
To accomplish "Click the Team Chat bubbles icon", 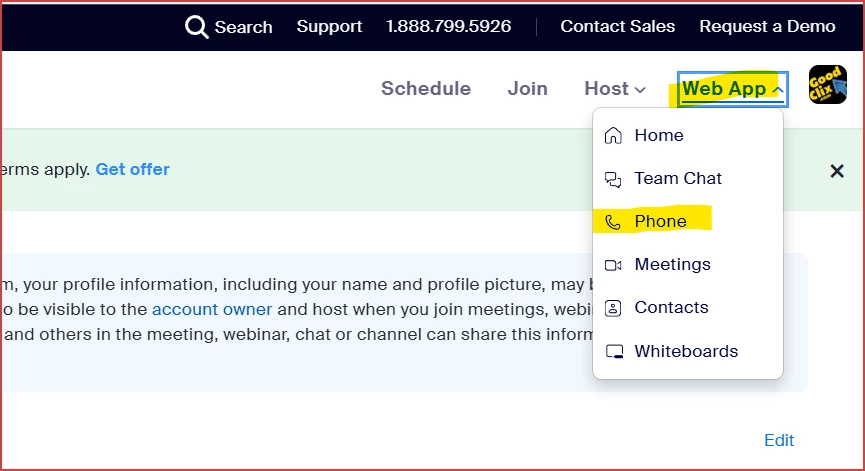I will 613,179.
